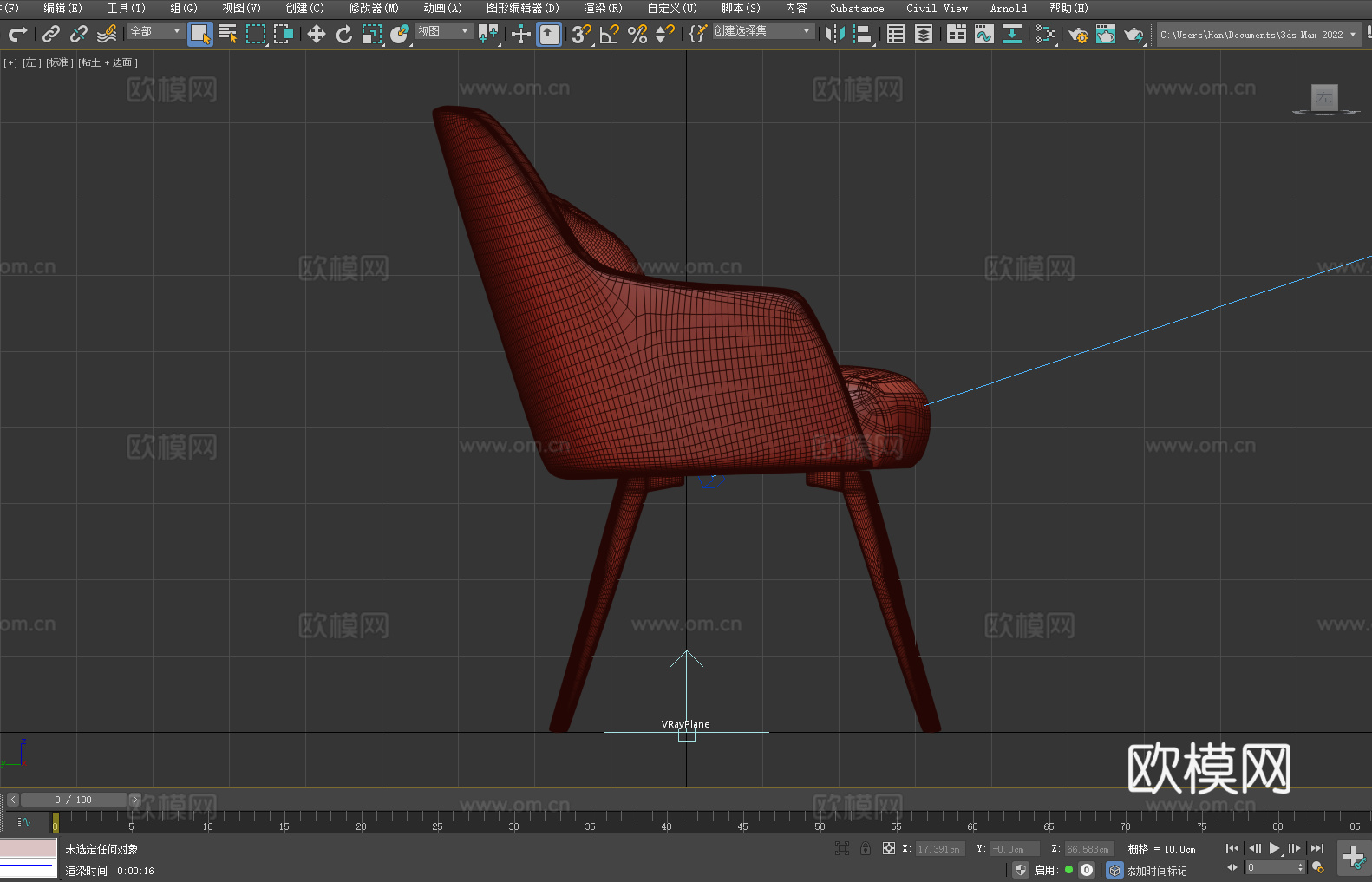Click the download-arrow icon after Curve Editor
The image size is (1372, 882).
click(x=1012, y=34)
